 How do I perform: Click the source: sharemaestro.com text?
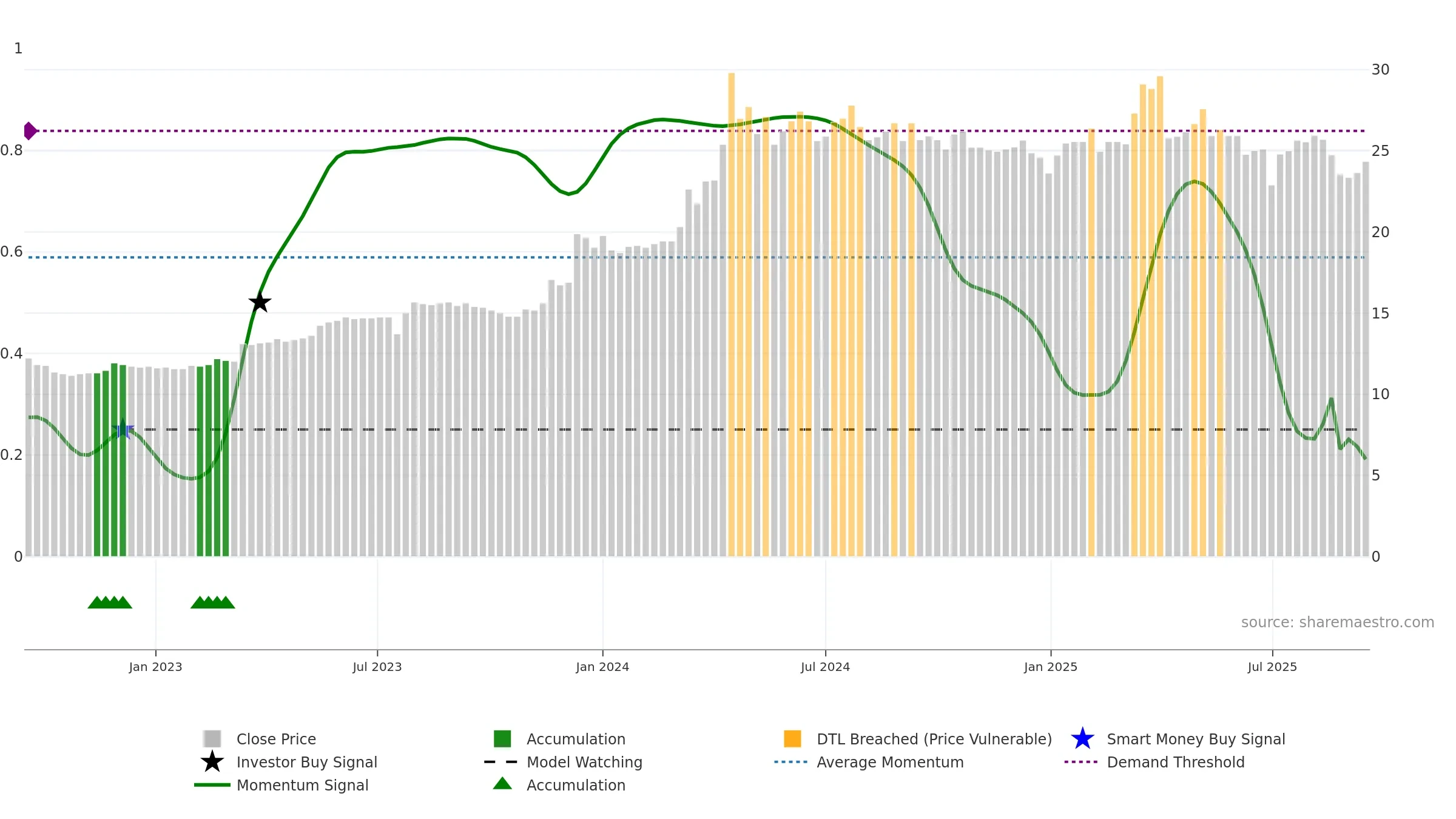pyautogui.click(x=1338, y=622)
